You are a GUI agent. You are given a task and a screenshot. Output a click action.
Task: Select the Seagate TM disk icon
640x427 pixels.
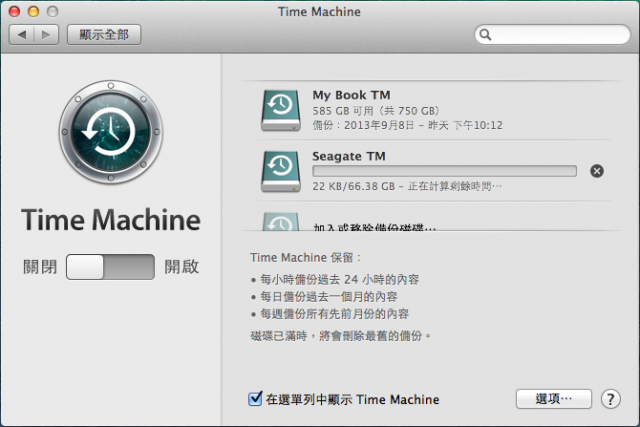click(281, 171)
